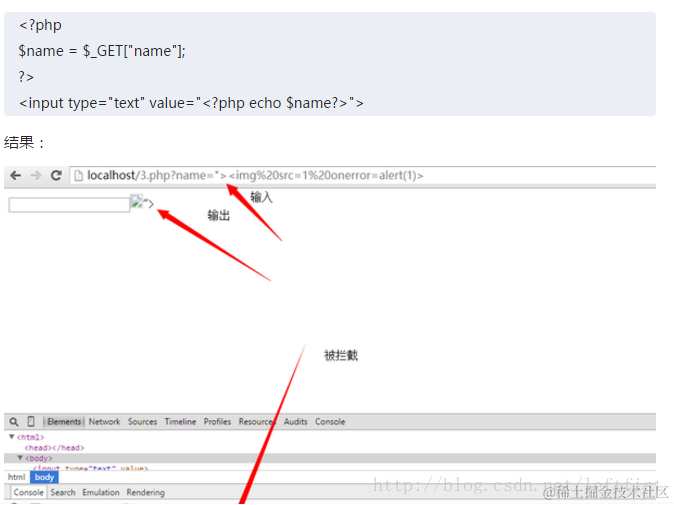Collapse the body node triangle
Image resolution: width=674 pixels, height=505 pixels.
20,458
